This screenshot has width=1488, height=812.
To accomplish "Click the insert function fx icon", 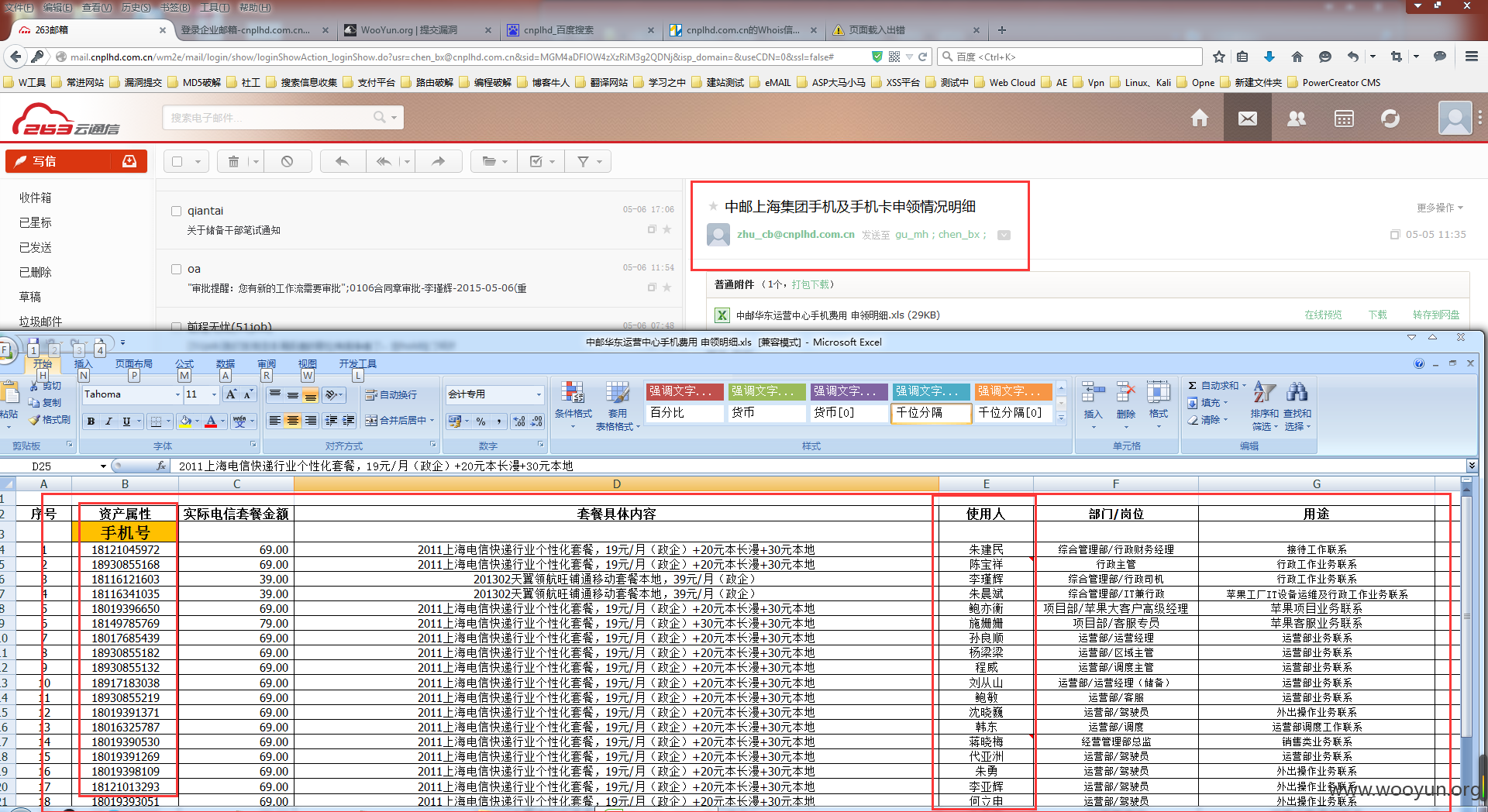I will (160, 466).
